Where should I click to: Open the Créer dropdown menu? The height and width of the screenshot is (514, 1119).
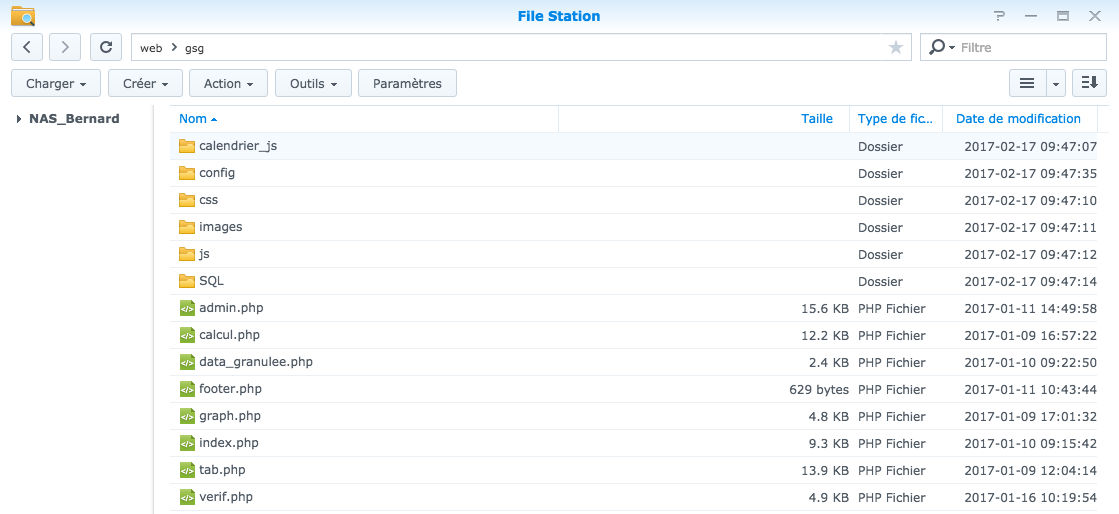pyautogui.click(x=146, y=84)
